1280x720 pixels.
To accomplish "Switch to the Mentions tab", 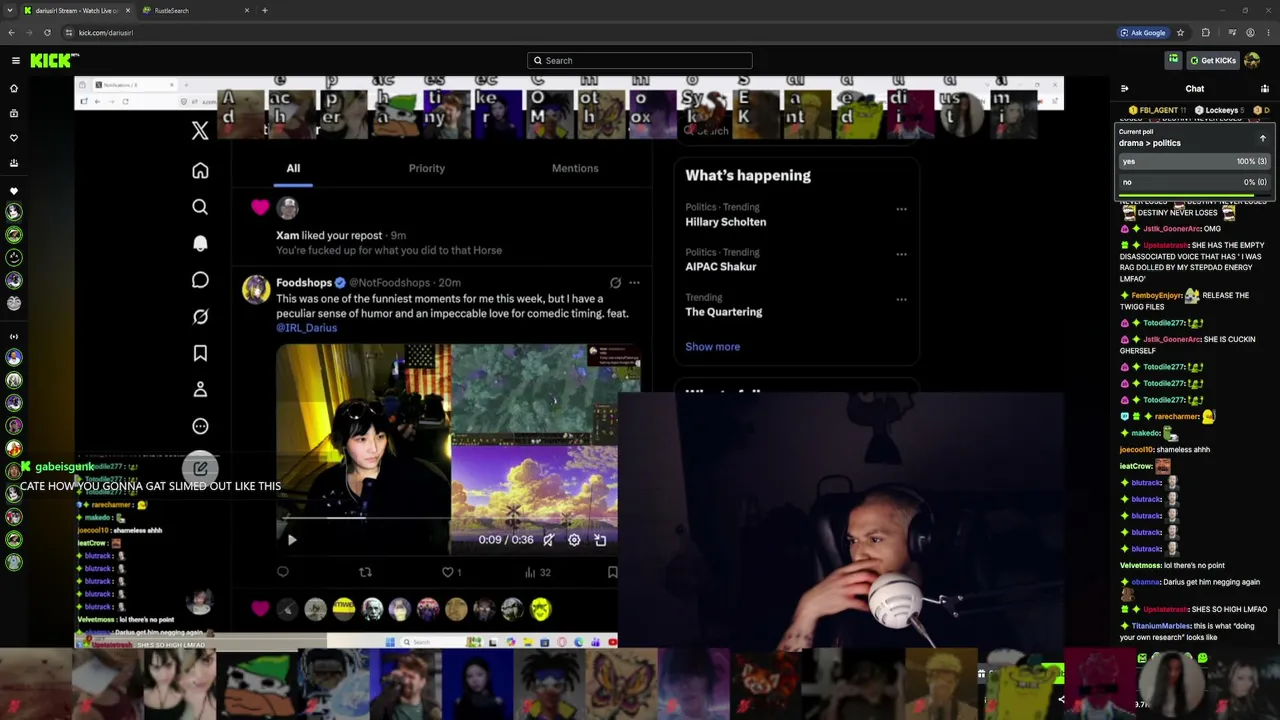I will click(x=575, y=168).
